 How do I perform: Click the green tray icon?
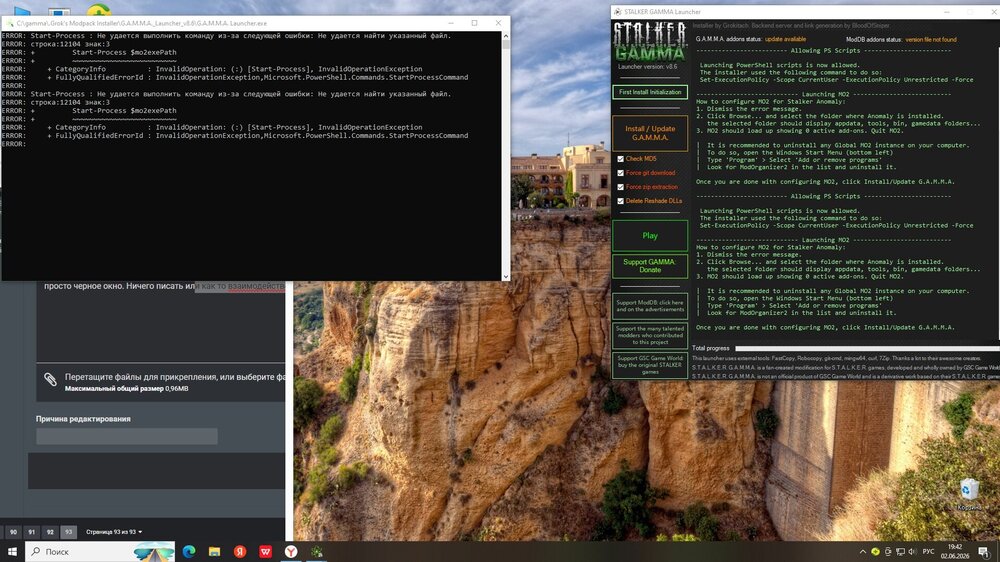pos(875,552)
